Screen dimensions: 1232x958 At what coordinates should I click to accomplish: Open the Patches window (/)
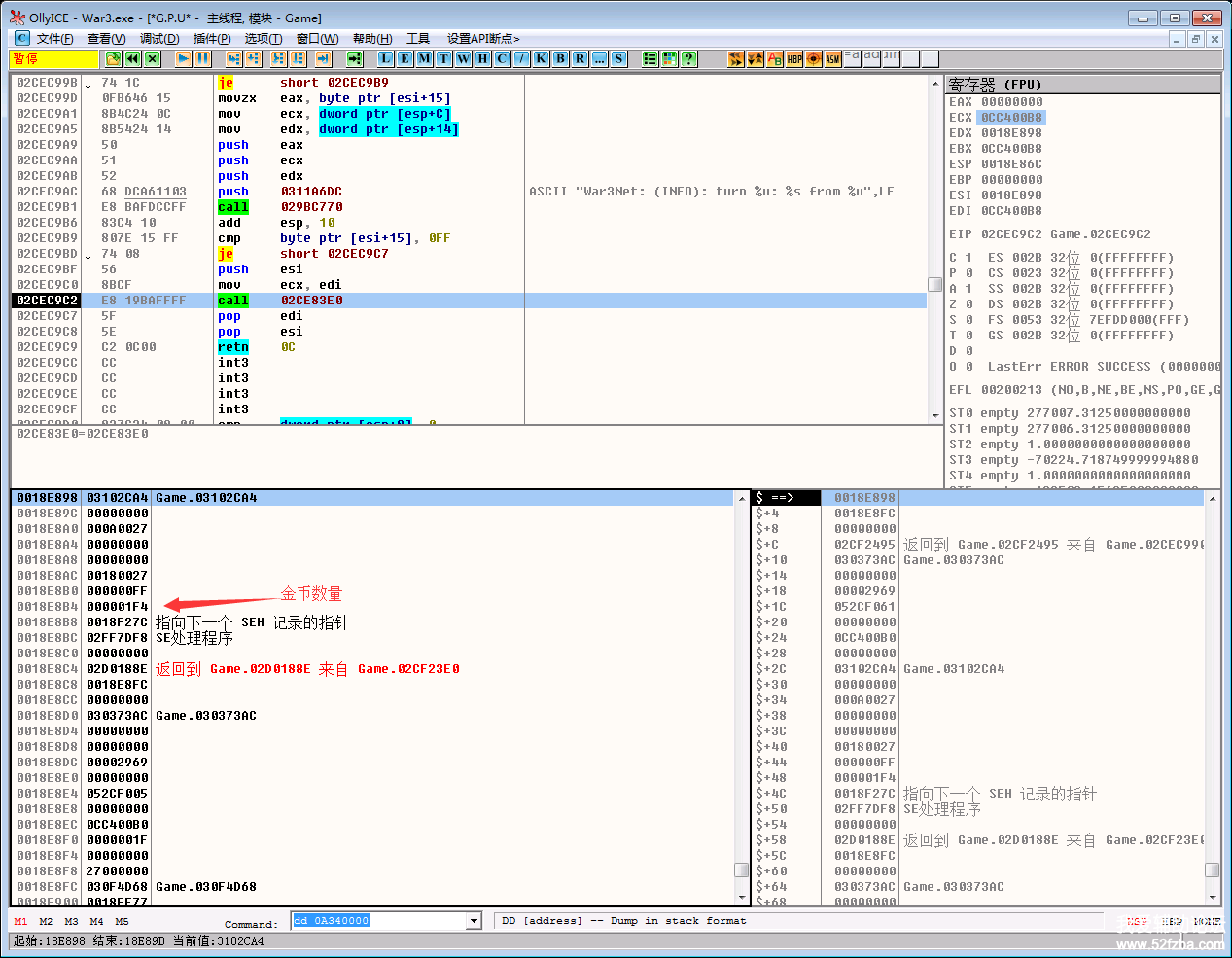click(x=522, y=58)
